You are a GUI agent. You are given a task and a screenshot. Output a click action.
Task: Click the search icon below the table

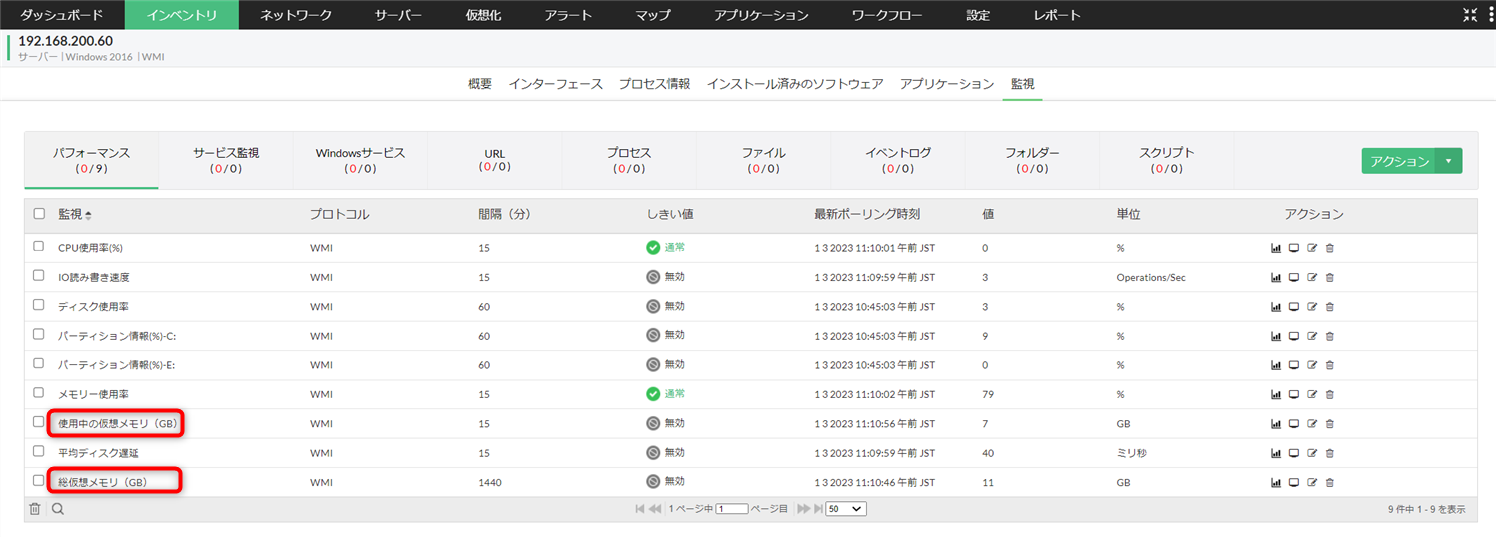click(x=58, y=509)
